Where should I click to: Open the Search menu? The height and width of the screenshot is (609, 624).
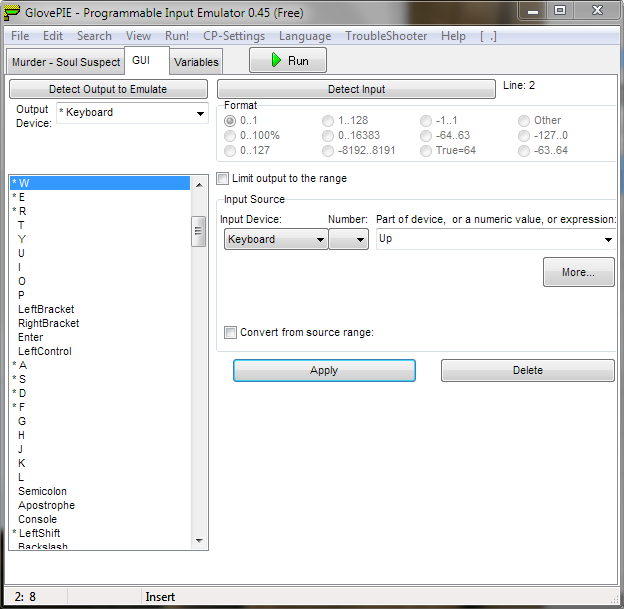point(94,36)
